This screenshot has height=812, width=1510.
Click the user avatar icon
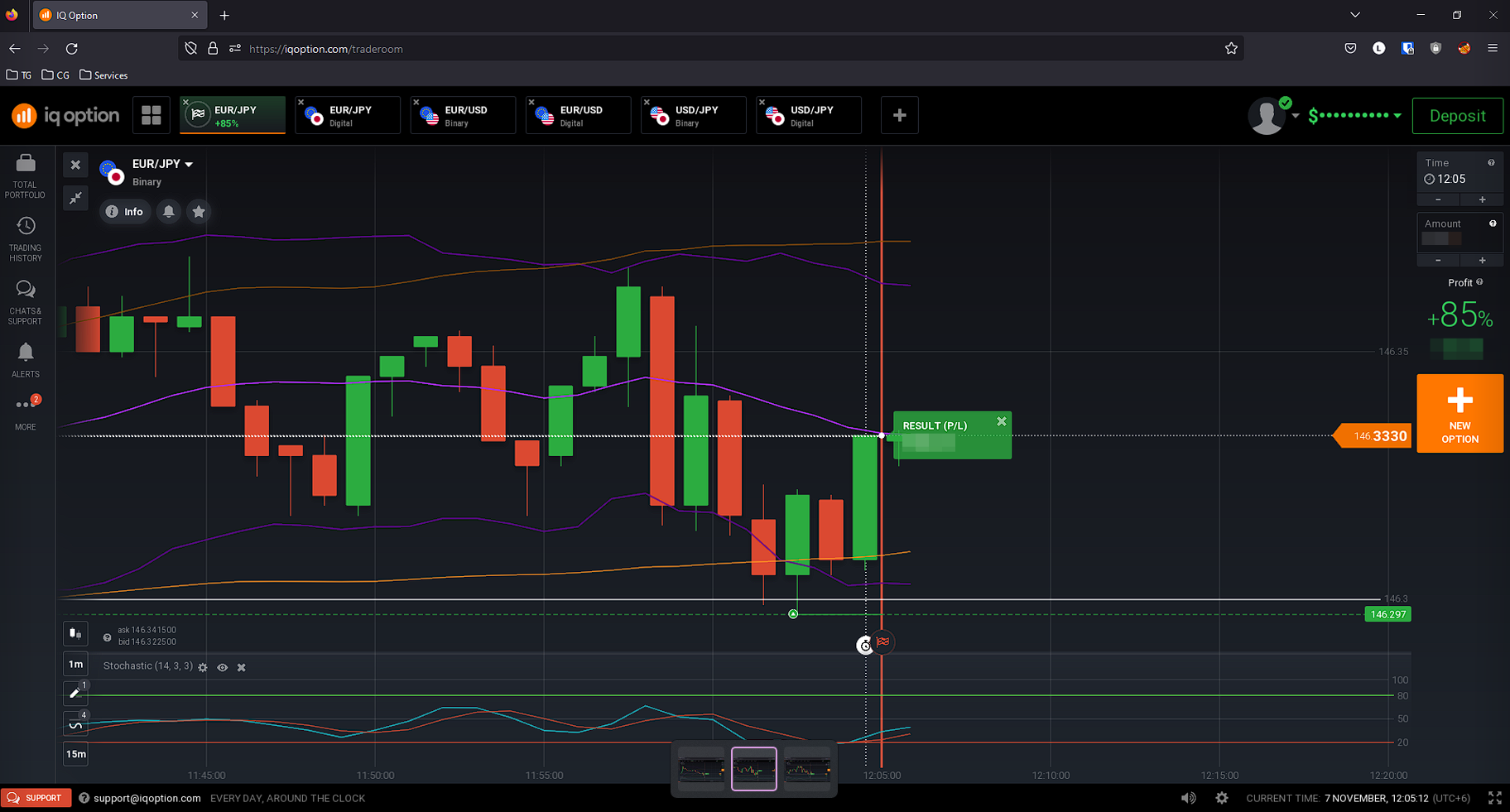coord(1267,116)
